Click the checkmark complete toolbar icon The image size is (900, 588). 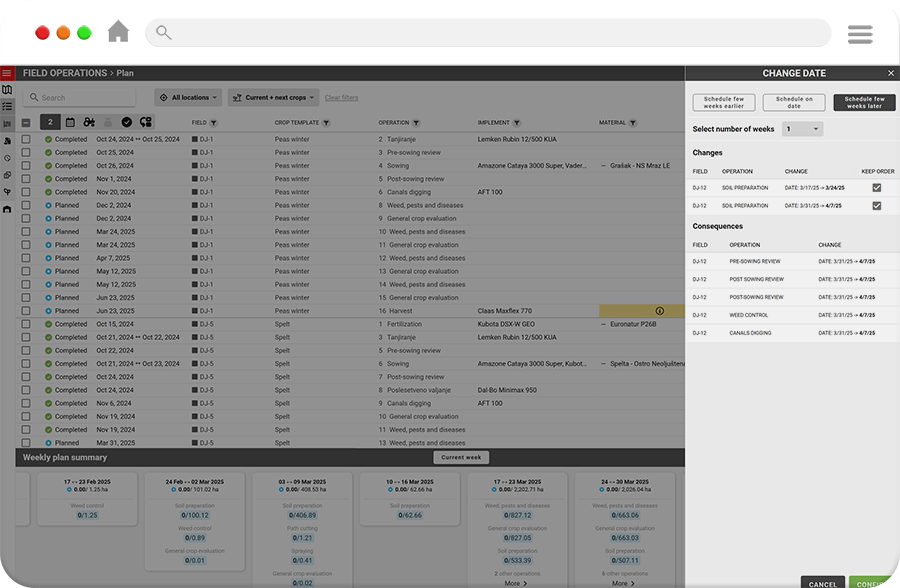pyautogui.click(x=127, y=122)
